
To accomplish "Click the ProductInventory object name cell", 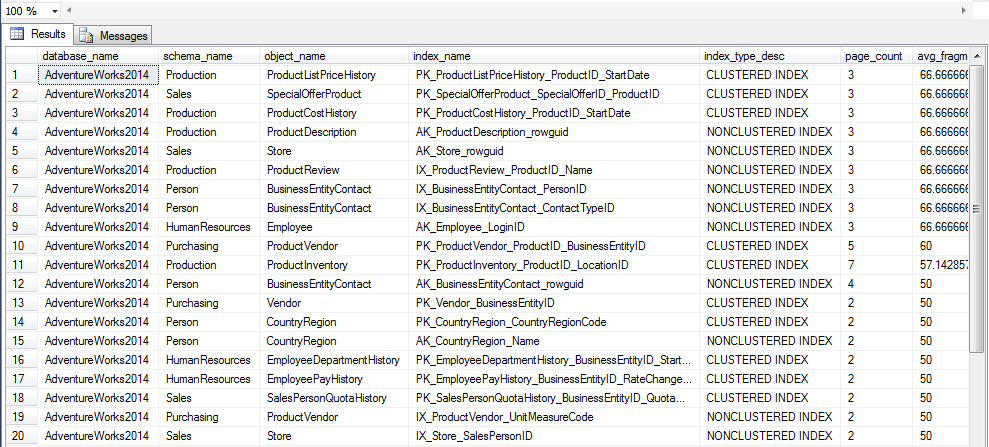I will tap(334, 265).
